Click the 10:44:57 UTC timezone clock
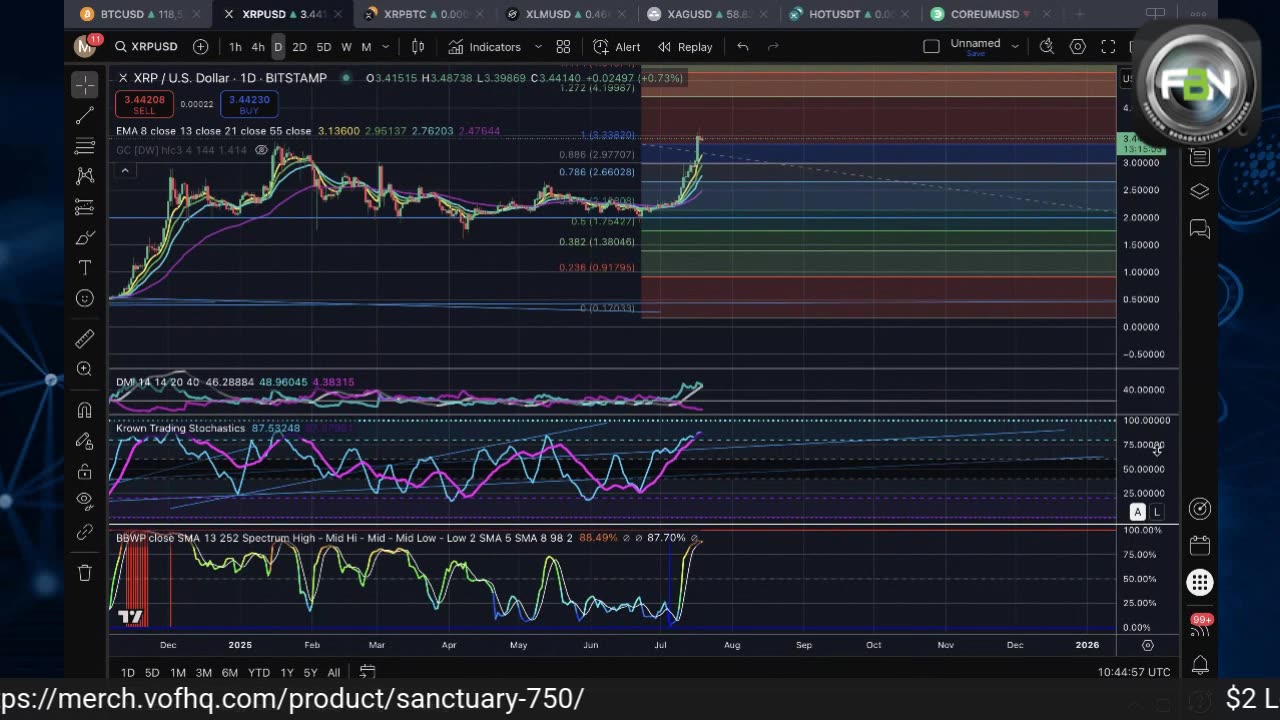 click(x=1134, y=672)
